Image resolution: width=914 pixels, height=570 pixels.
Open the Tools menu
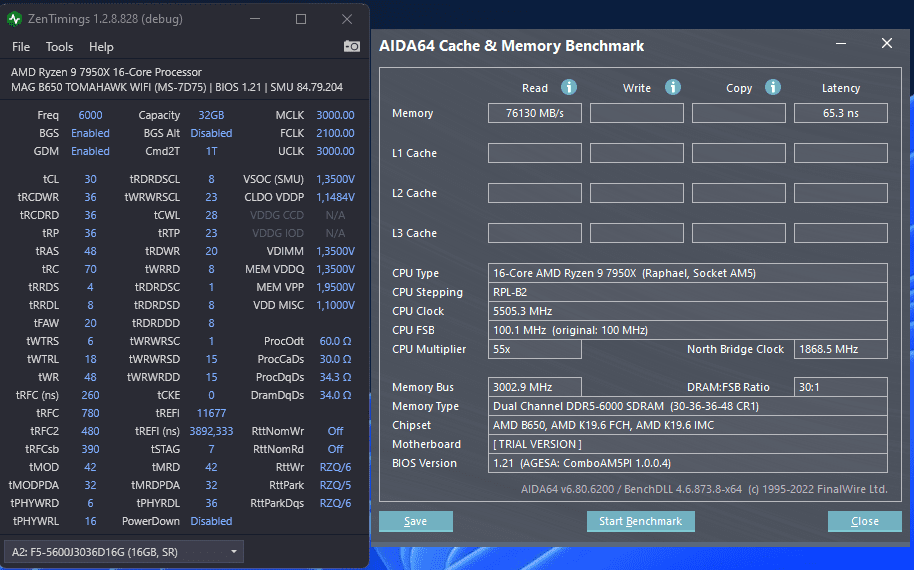pyautogui.click(x=59, y=47)
